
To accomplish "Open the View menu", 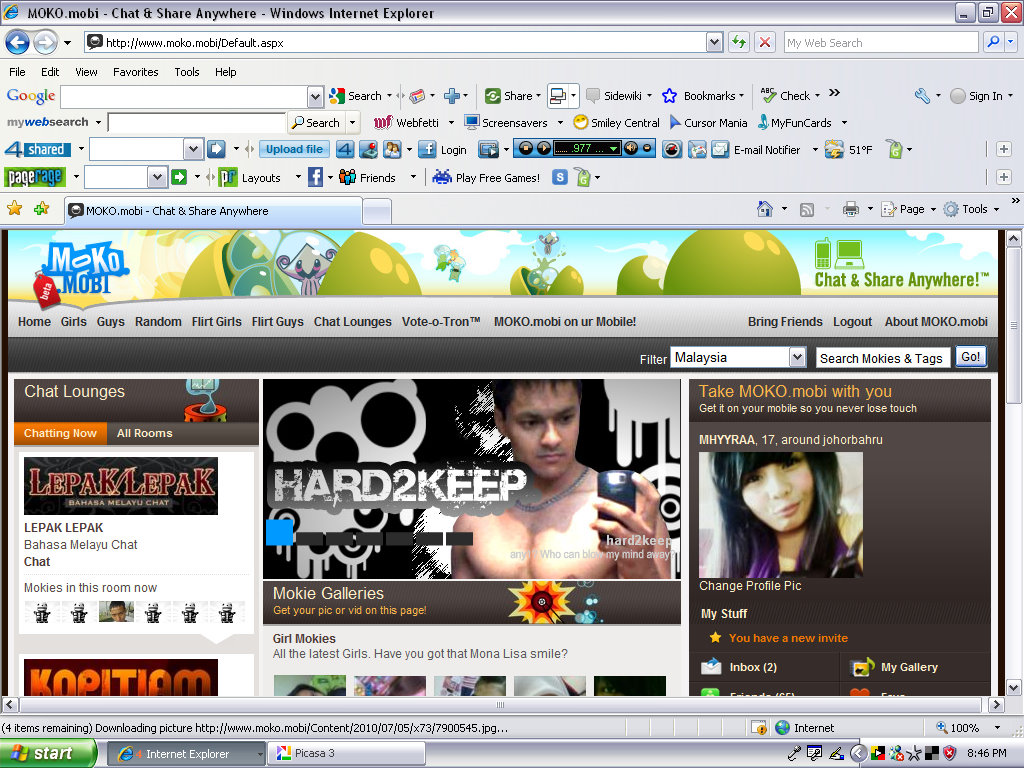I will [x=86, y=72].
